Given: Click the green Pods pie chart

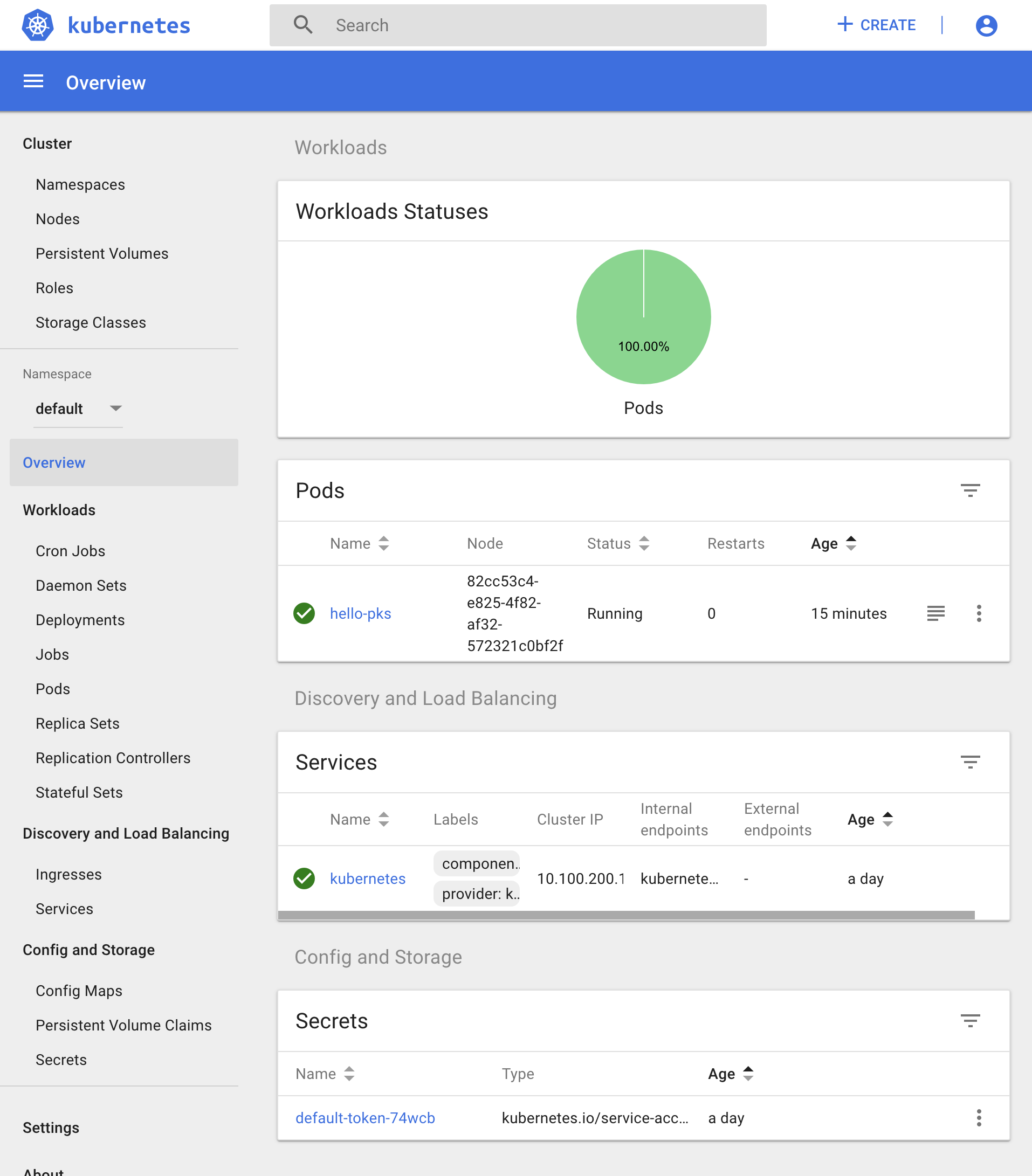Looking at the screenshot, I should click(643, 316).
